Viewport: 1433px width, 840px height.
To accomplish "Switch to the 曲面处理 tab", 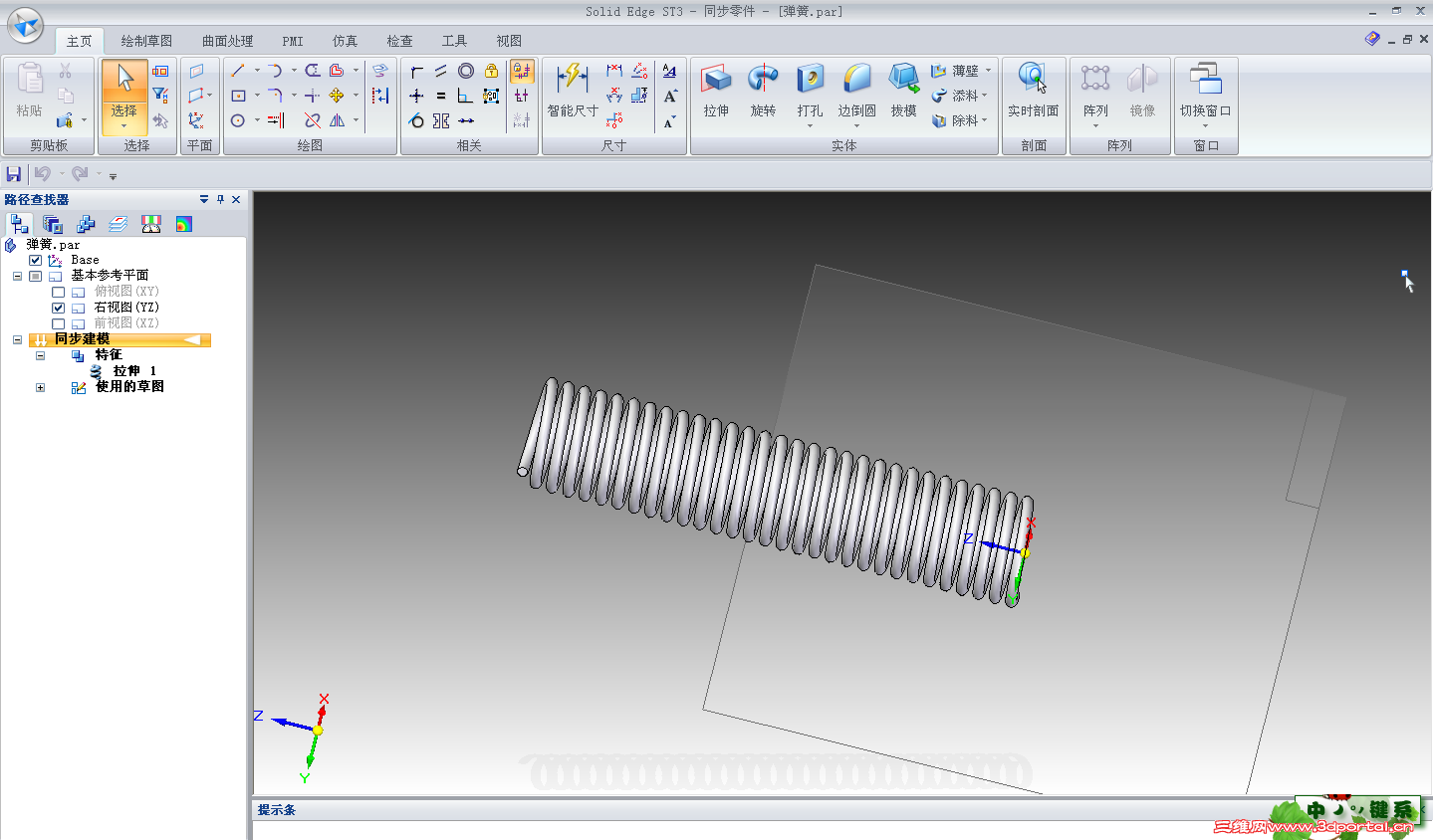I will tap(227, 41).
